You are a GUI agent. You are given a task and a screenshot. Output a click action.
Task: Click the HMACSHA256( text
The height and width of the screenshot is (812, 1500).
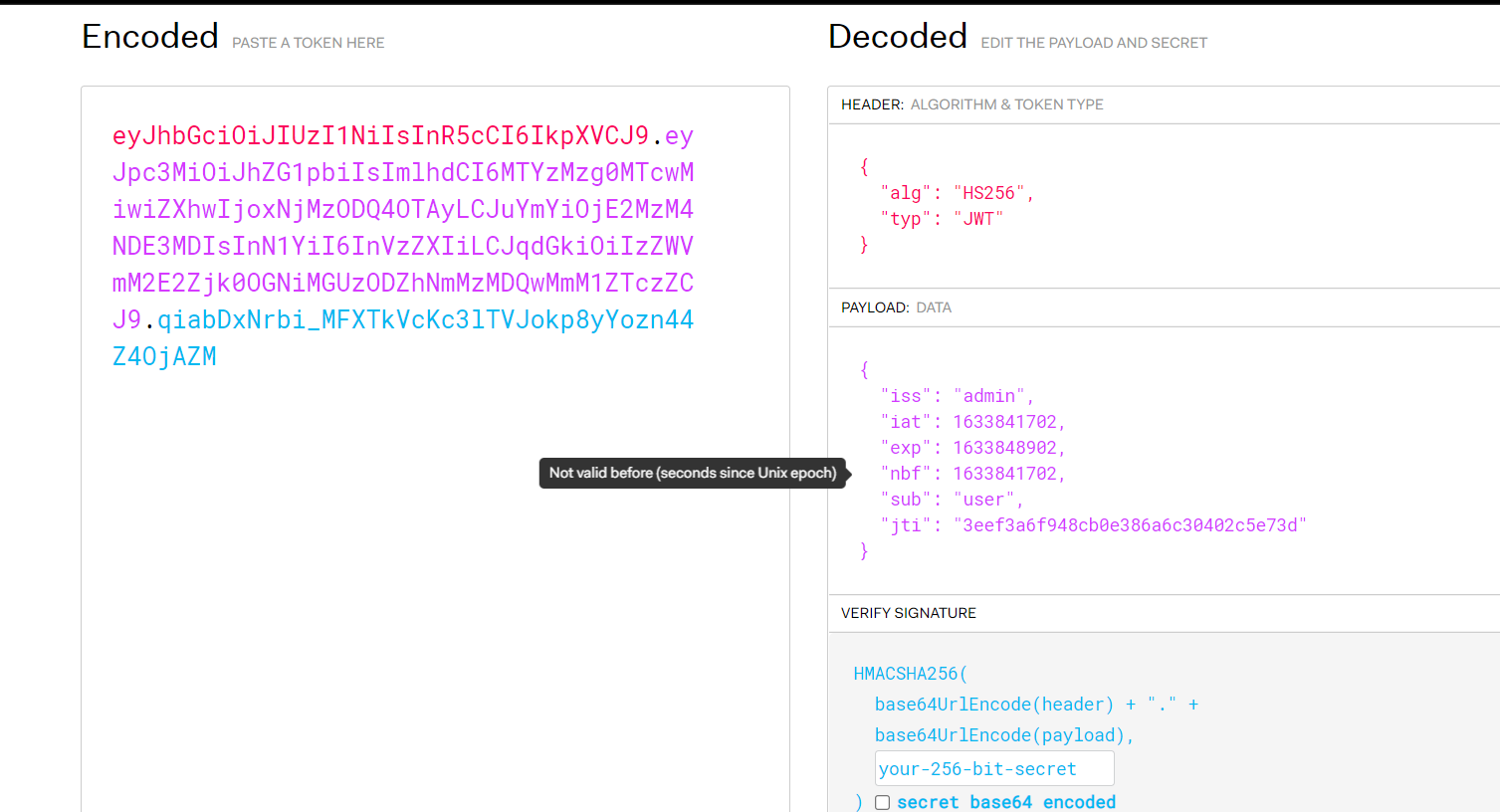pos(910,674)
